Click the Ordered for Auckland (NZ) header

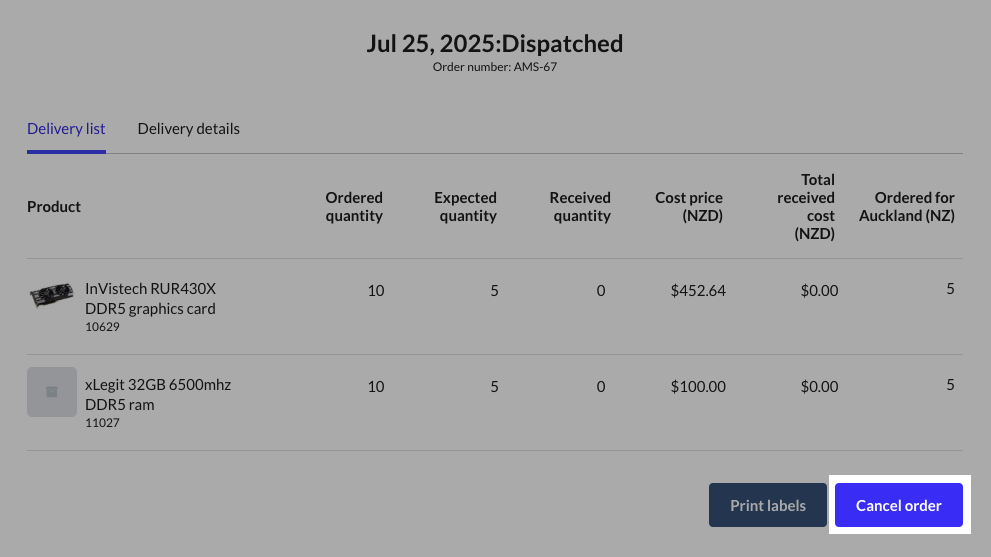pos(906,207)
